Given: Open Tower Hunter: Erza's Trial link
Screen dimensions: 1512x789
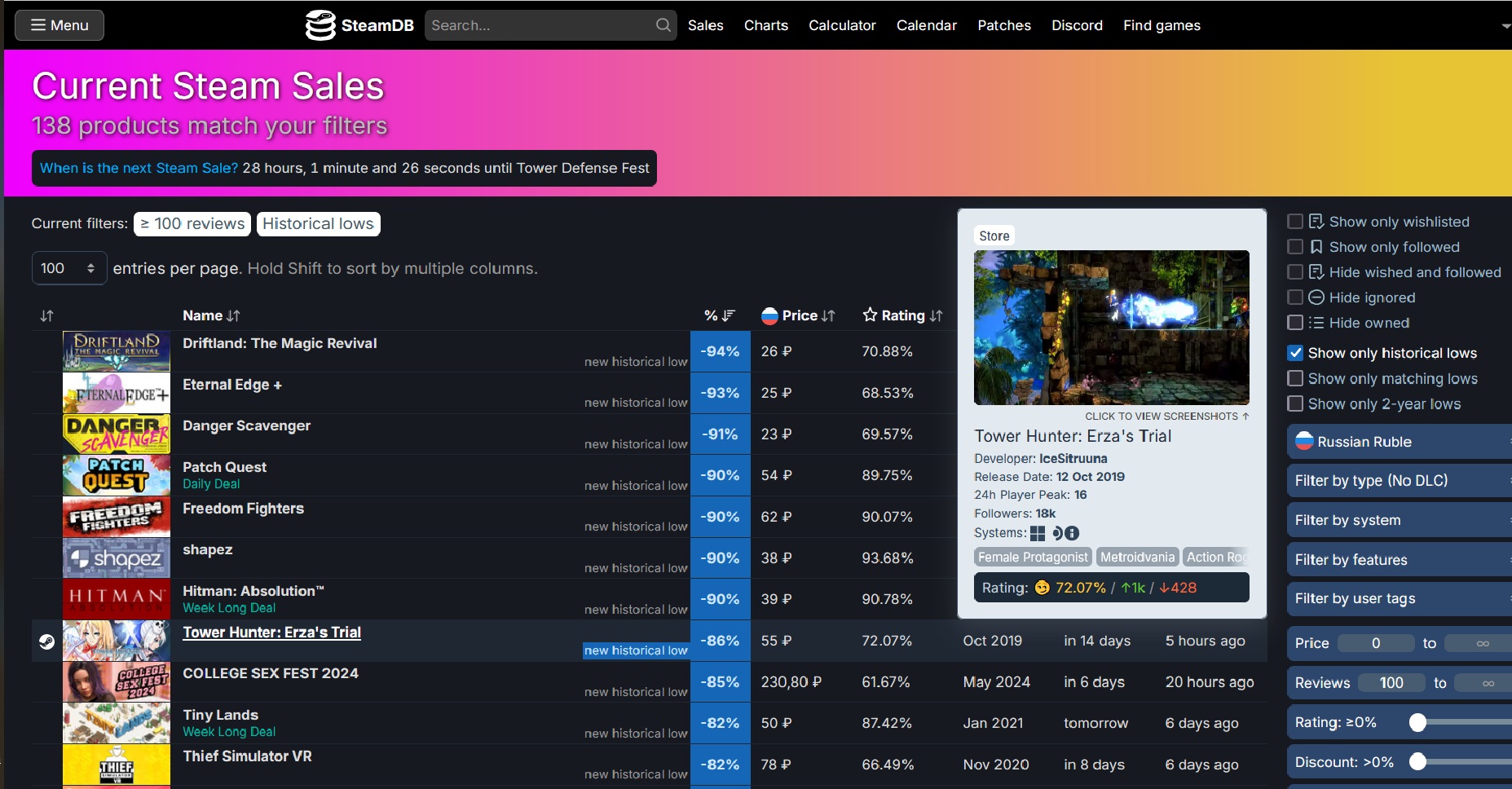Looking at the screenshot, I should pyautogui.click(x=272, y=633).
